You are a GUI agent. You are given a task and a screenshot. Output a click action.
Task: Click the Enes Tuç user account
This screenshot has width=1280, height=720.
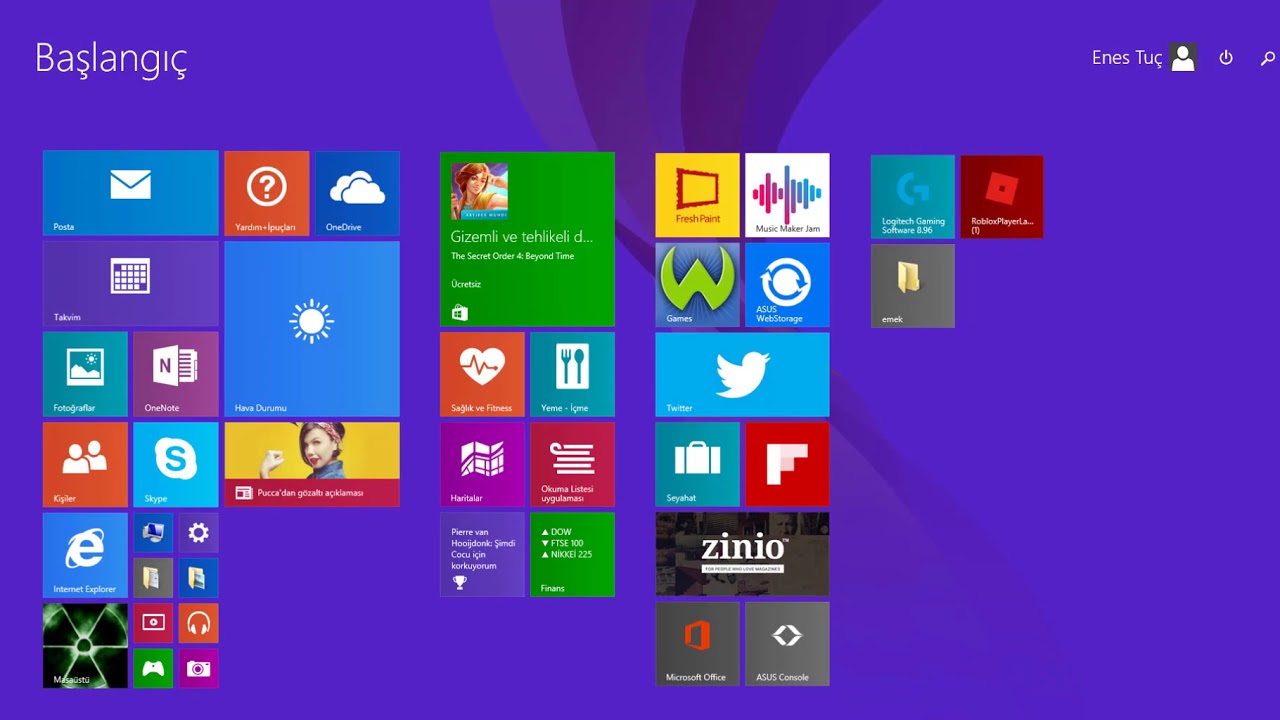coord(1144,58)
